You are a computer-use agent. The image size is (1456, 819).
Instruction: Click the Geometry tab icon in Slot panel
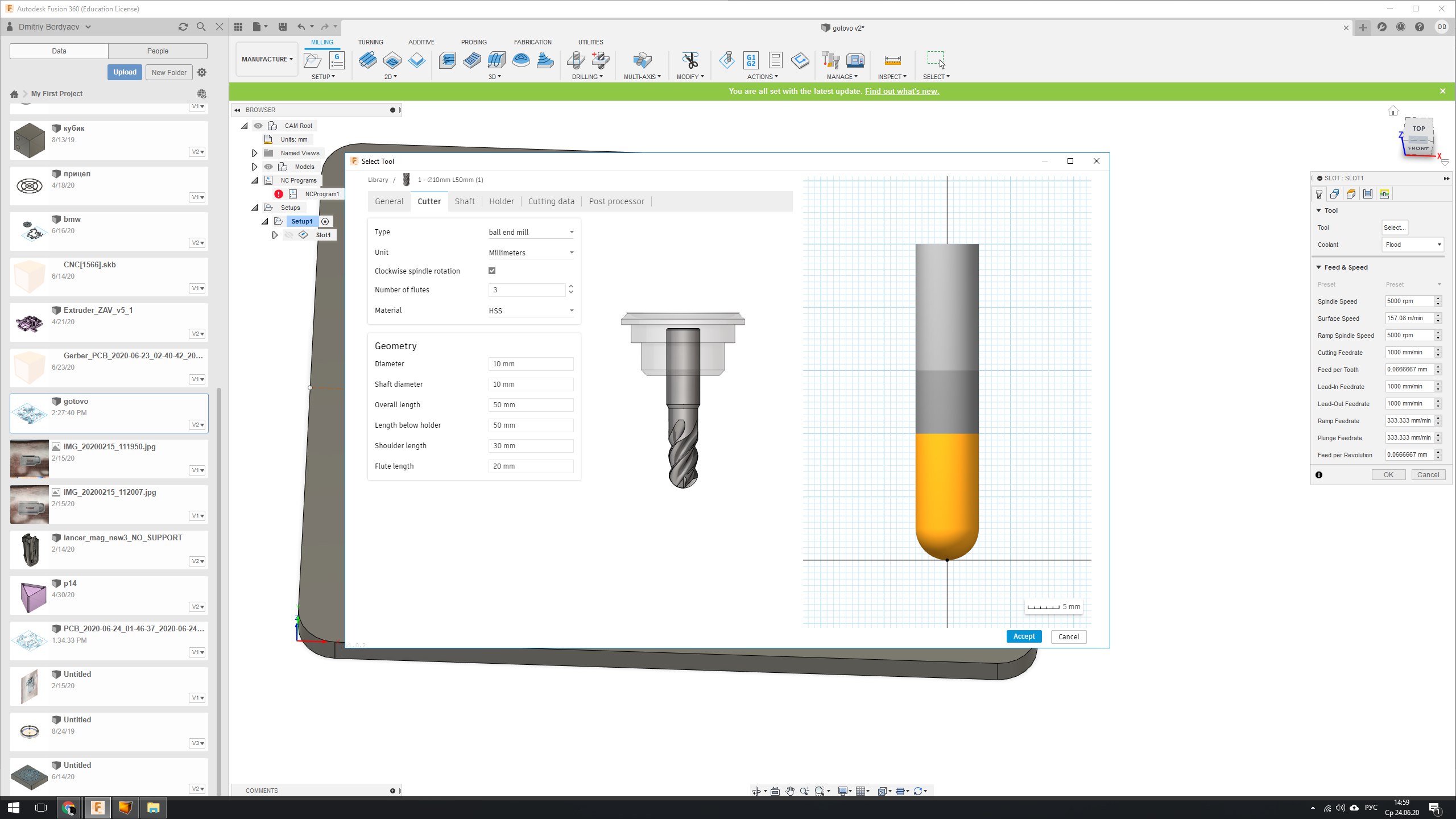tap(1334, 194)
